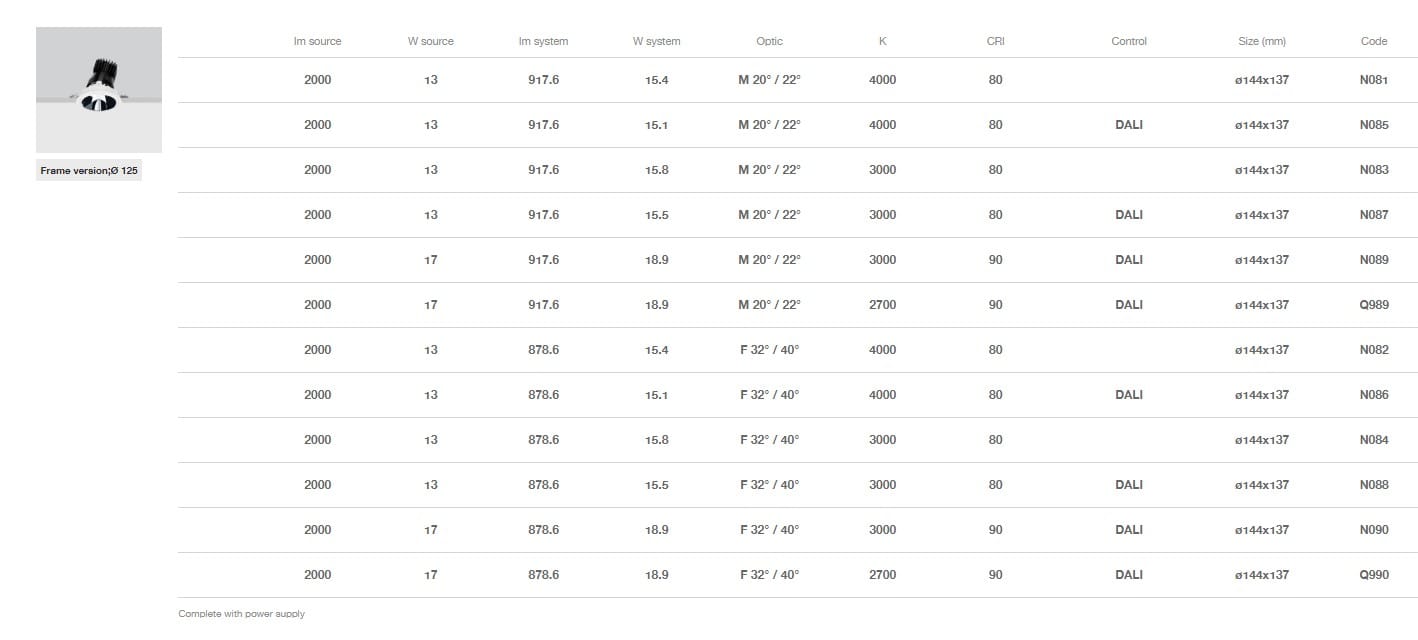Click the Optic column header
1418x640 pixels.
click(x=769, y=42)
